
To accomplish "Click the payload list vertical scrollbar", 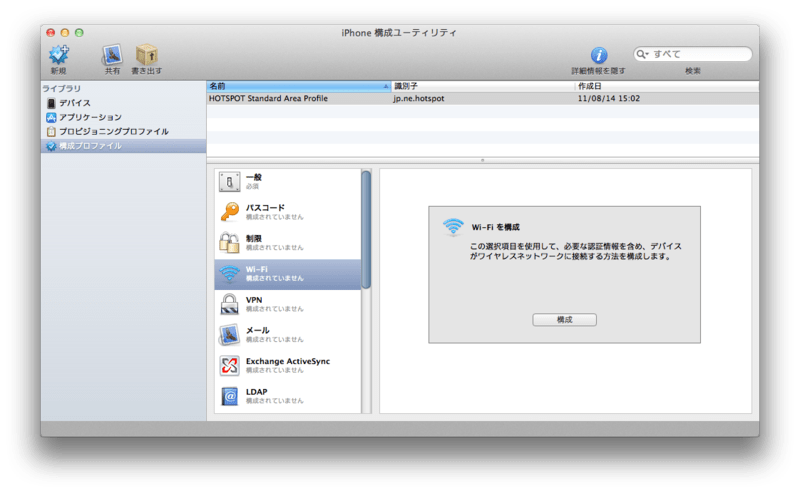I will [x=366, y=230].
